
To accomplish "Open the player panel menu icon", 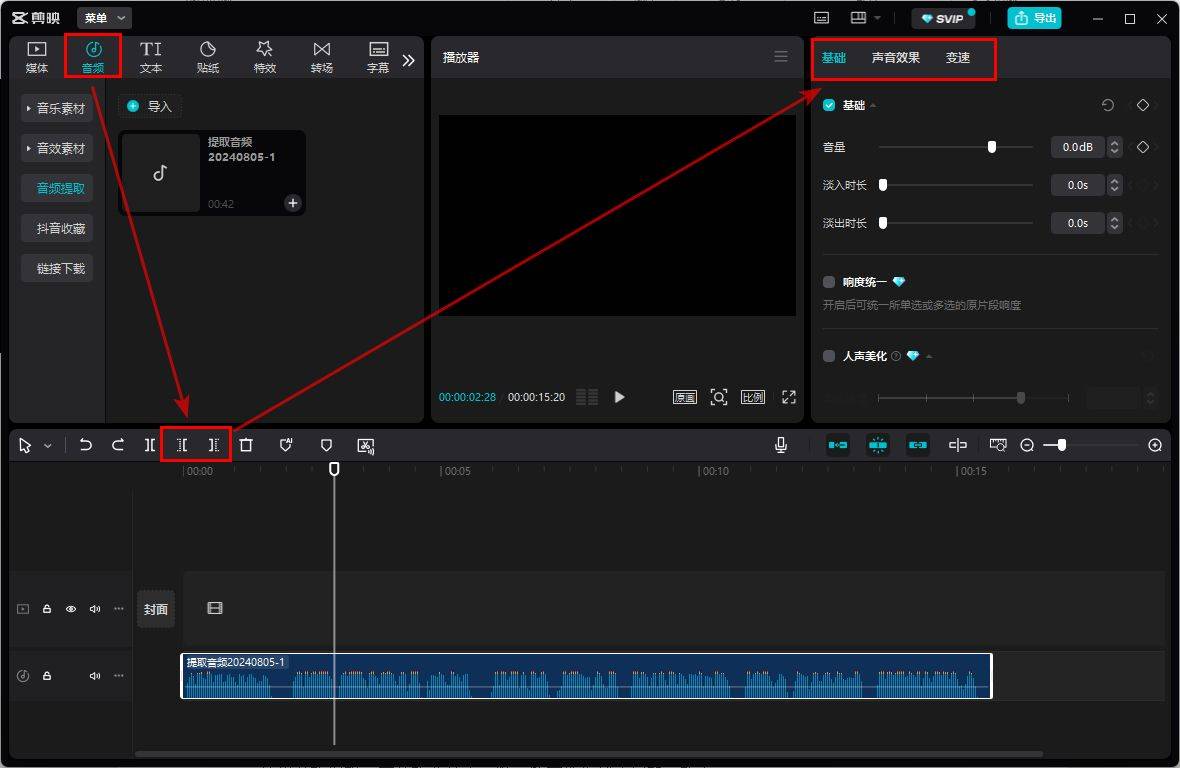I will click(x=781, y=56).
